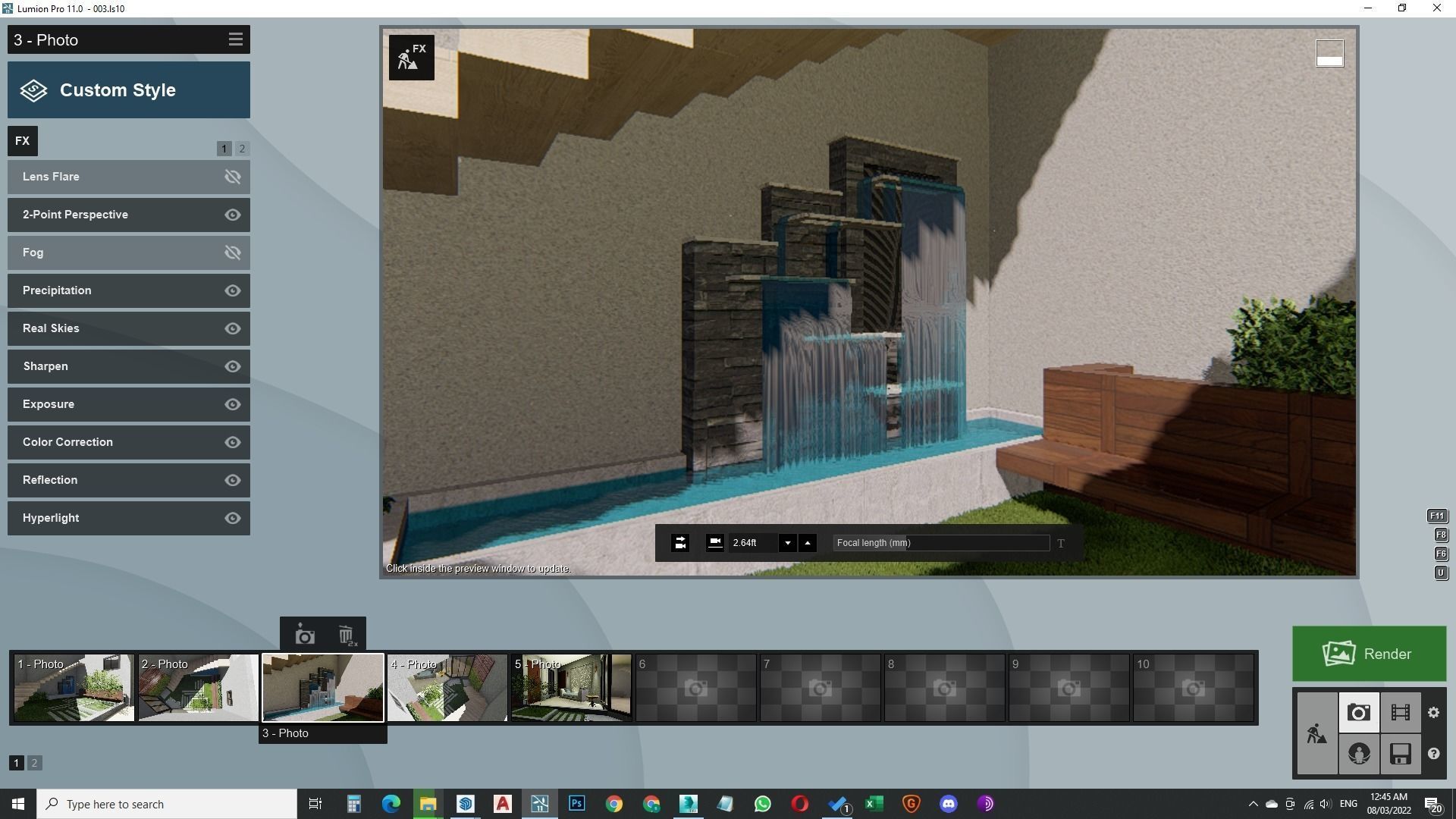Raise camera height with up arrow

click(x=808, y=543)
